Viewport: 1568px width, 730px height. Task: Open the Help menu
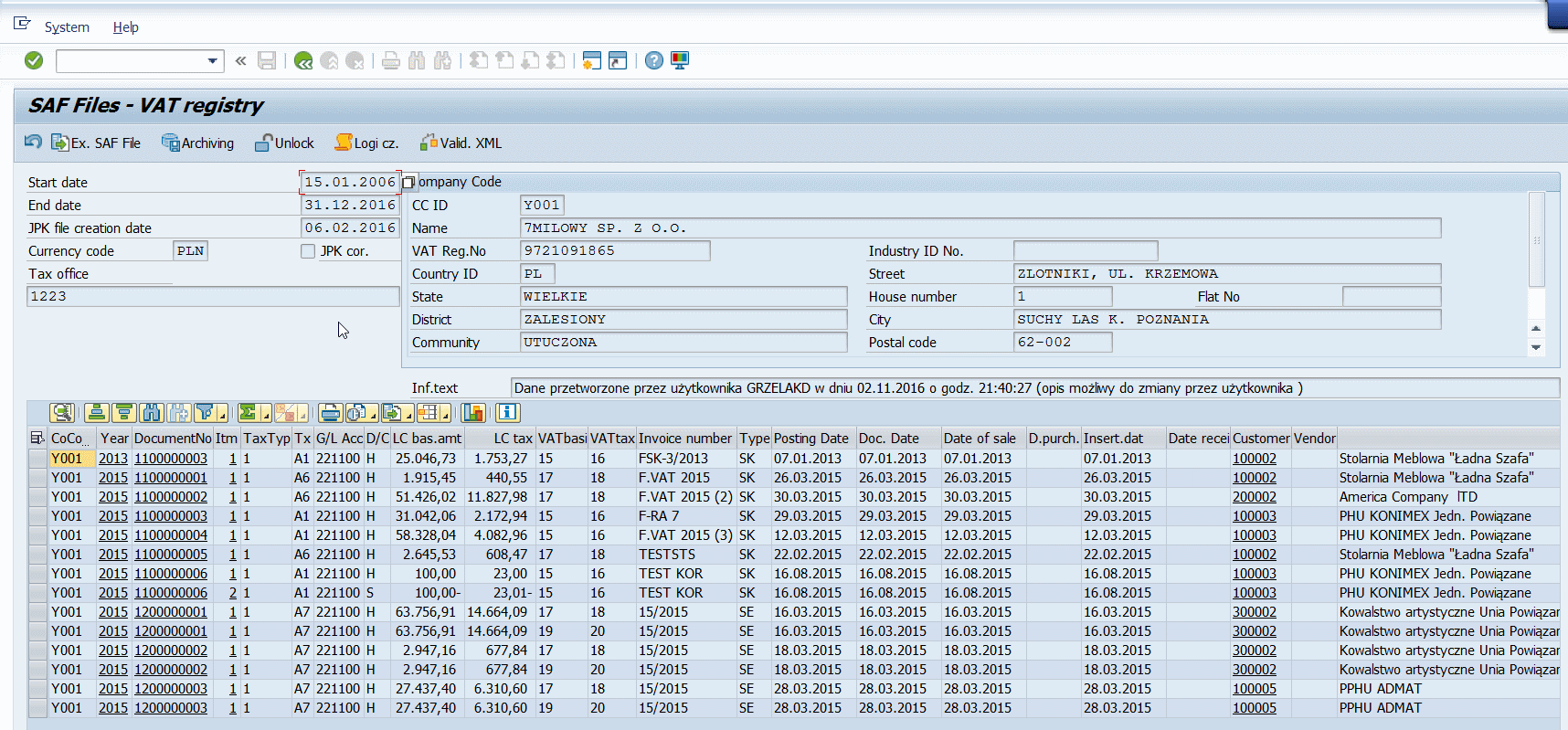[125, 27]
